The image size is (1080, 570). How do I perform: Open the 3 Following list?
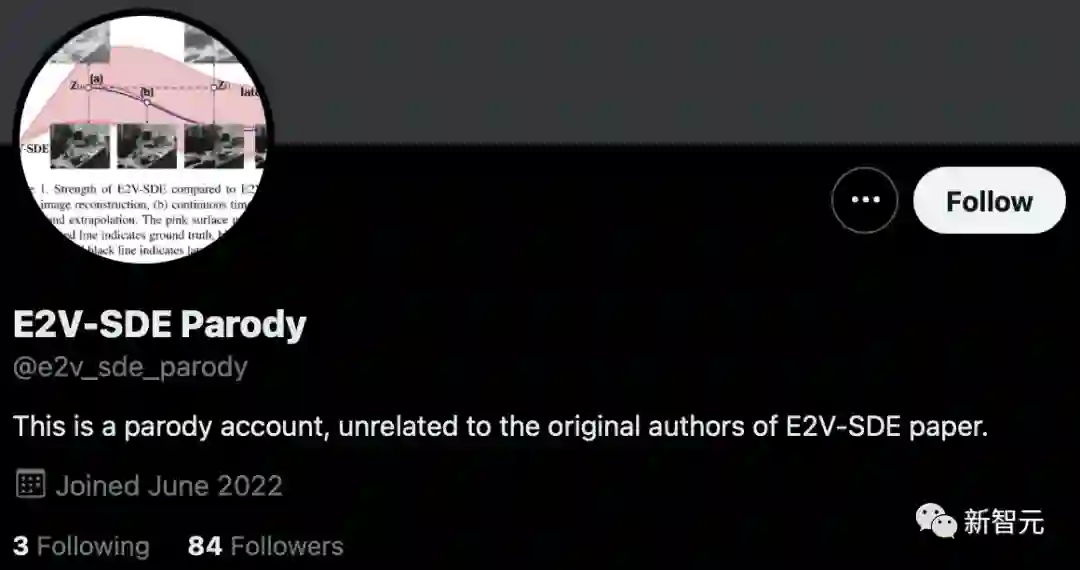81,546
